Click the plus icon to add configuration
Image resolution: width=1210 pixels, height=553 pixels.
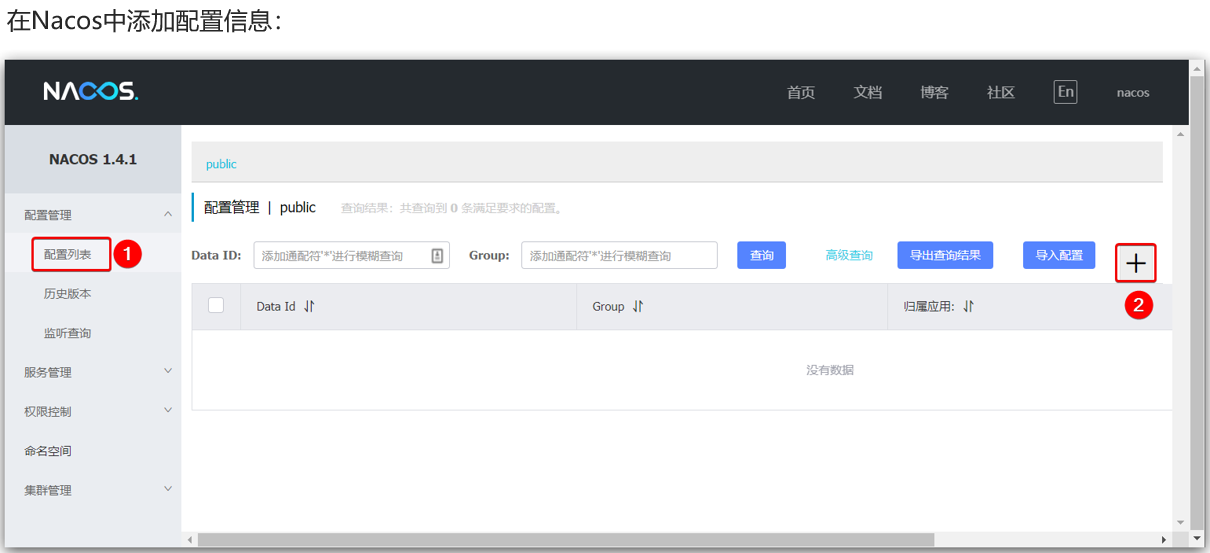tap(1135, 264)
